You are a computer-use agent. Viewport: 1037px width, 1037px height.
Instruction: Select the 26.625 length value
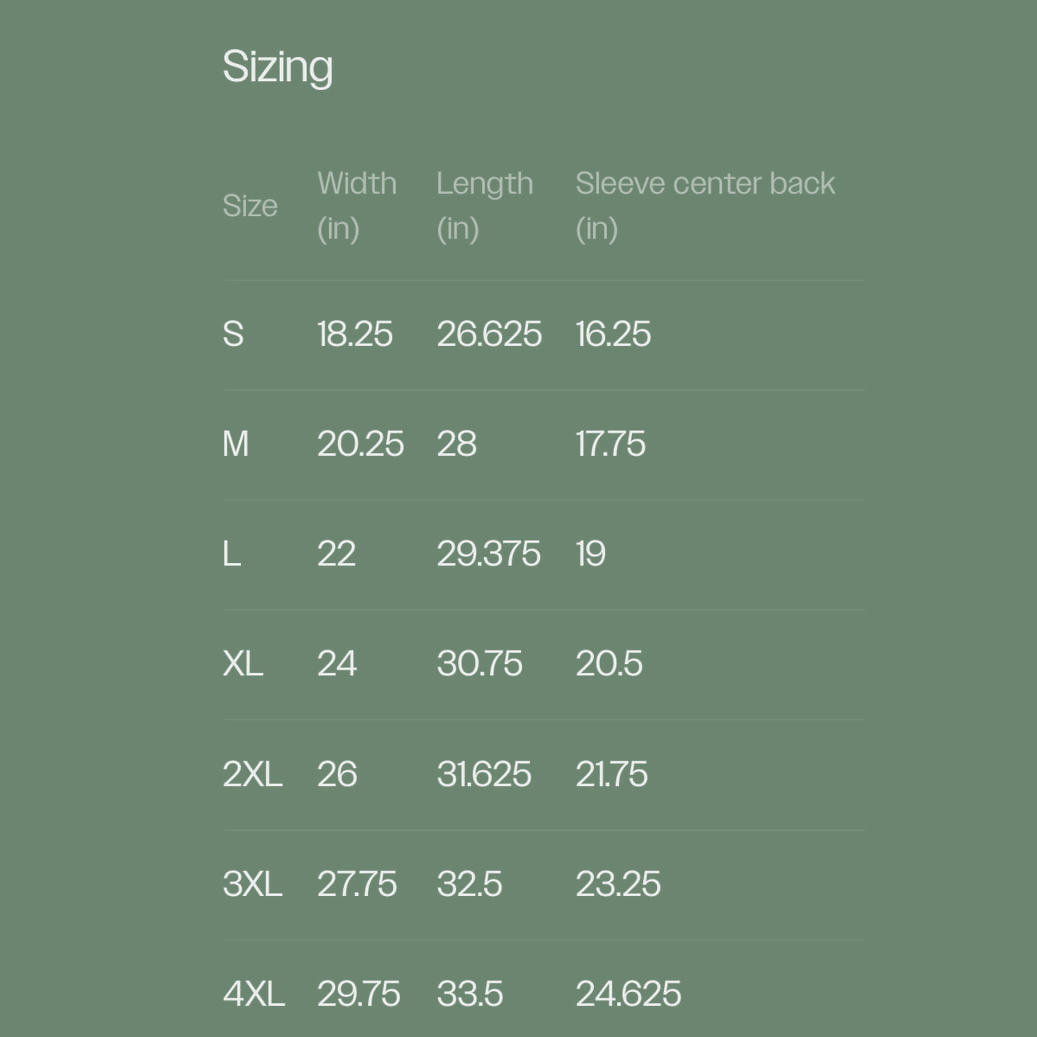[489, 334]
